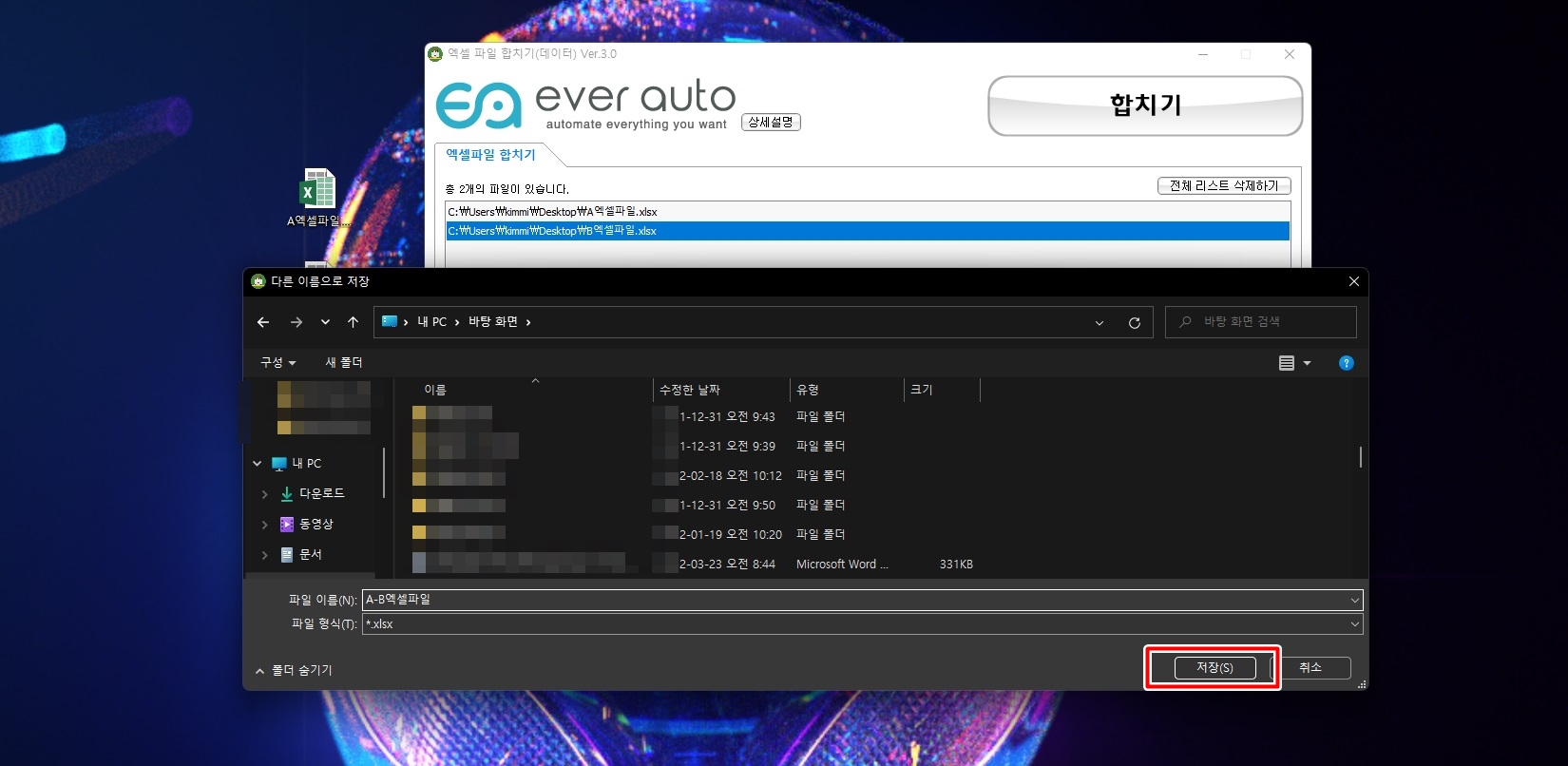Collapse the 내 PC tree node
Viewport: 1568px width, 766px height.
pos(258,464)
